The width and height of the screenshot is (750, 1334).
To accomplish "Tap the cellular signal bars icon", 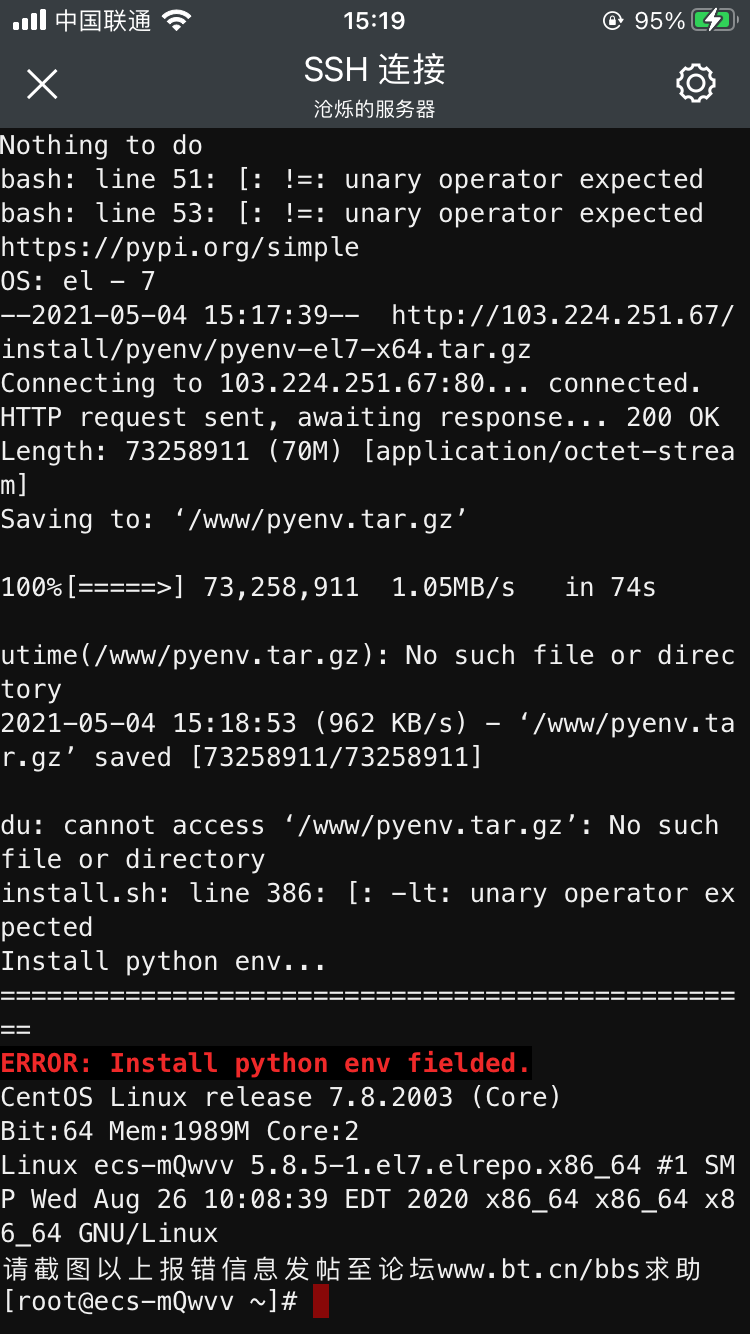I will [x=29, y=20].
